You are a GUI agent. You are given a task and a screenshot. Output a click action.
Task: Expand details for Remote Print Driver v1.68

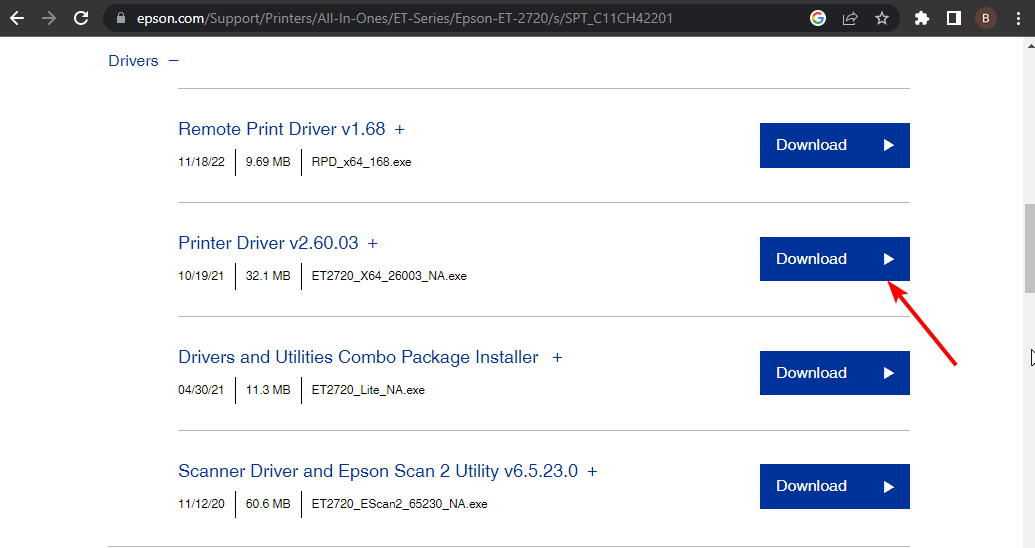click(399, 129)
